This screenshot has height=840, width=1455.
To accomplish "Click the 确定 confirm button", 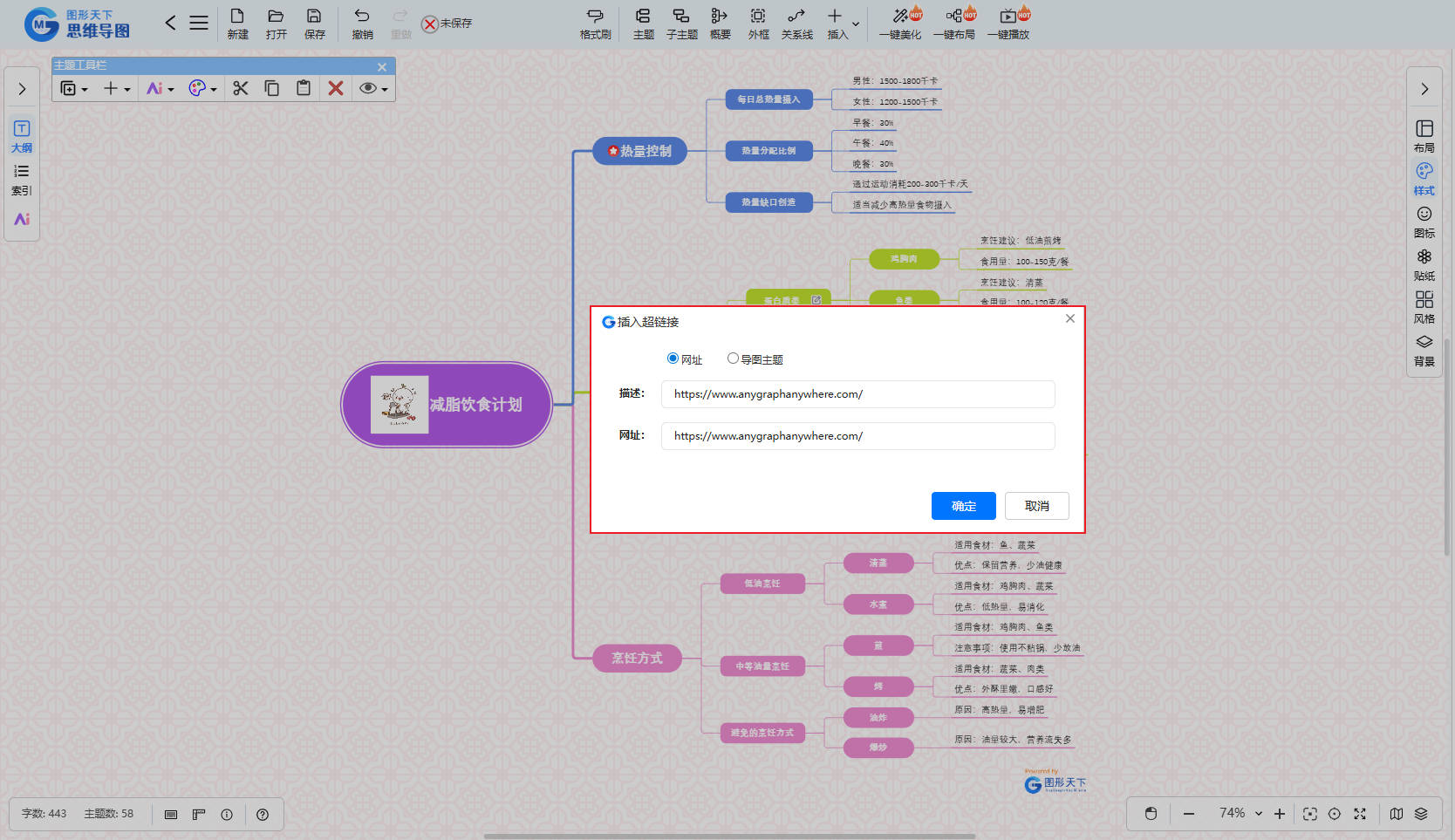I will (963, 506).
